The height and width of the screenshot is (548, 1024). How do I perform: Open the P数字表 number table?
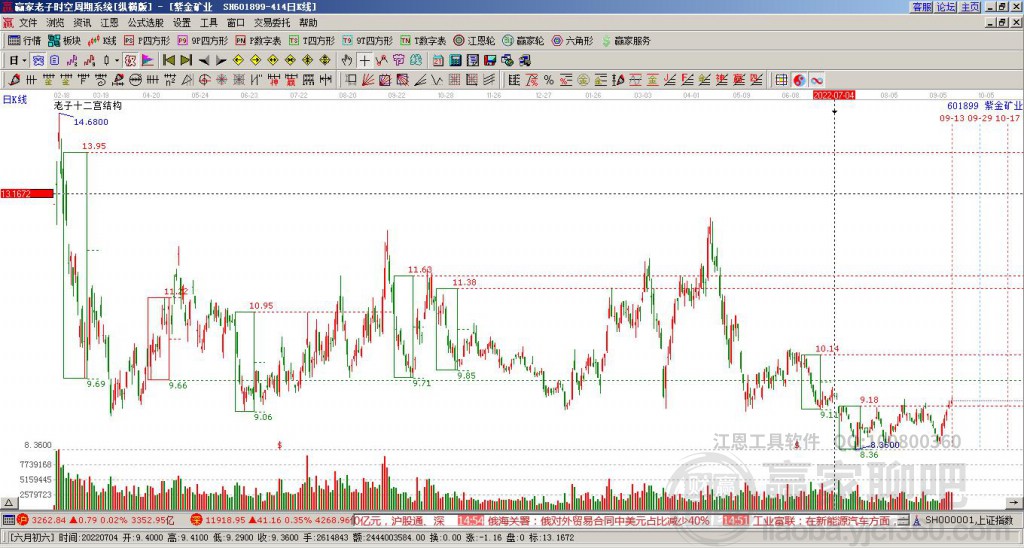[x=258, y=40]
